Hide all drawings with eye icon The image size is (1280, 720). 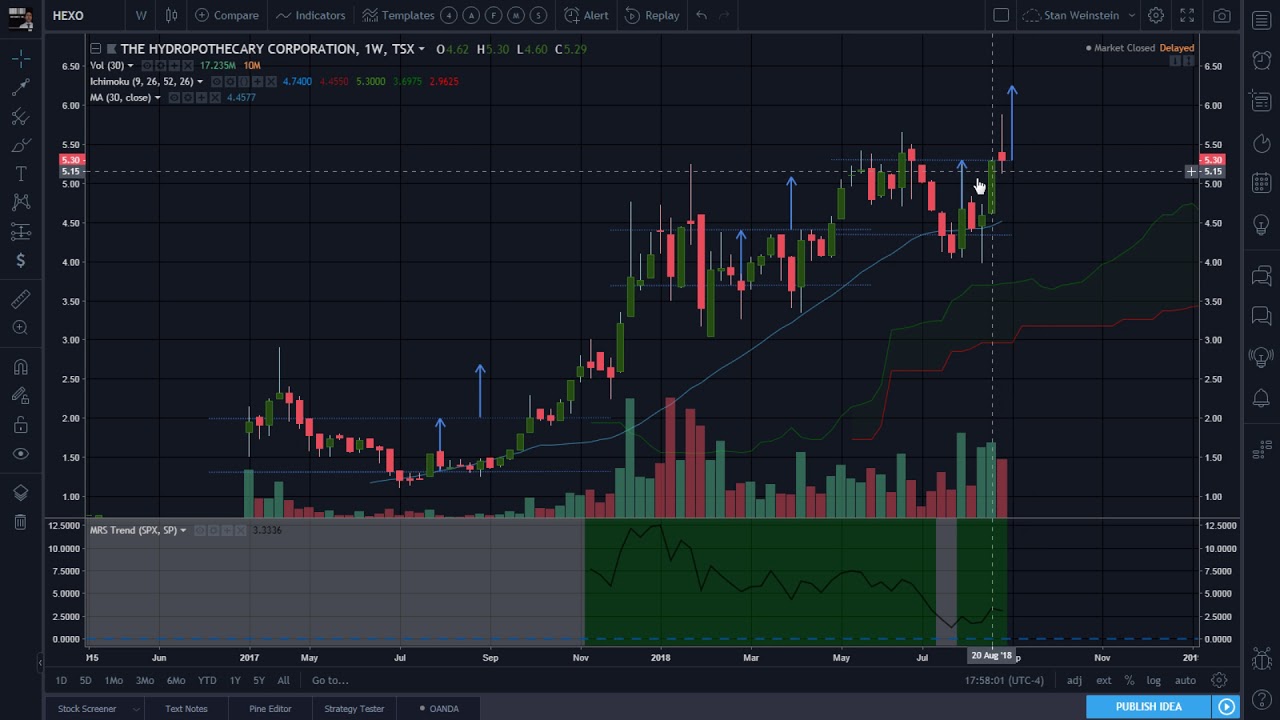click(x=20, y=454)
